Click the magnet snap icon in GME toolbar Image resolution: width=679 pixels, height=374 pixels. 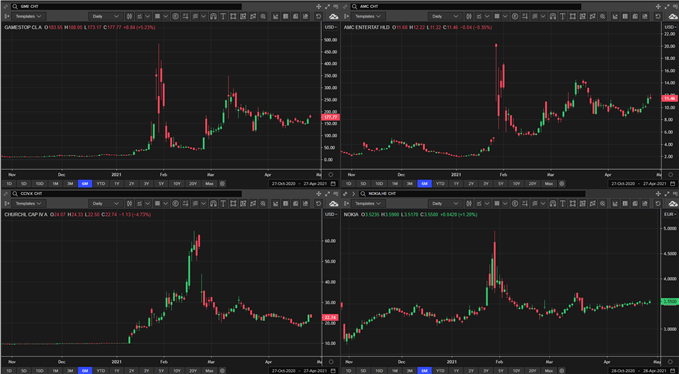click(x=213, y=16)
